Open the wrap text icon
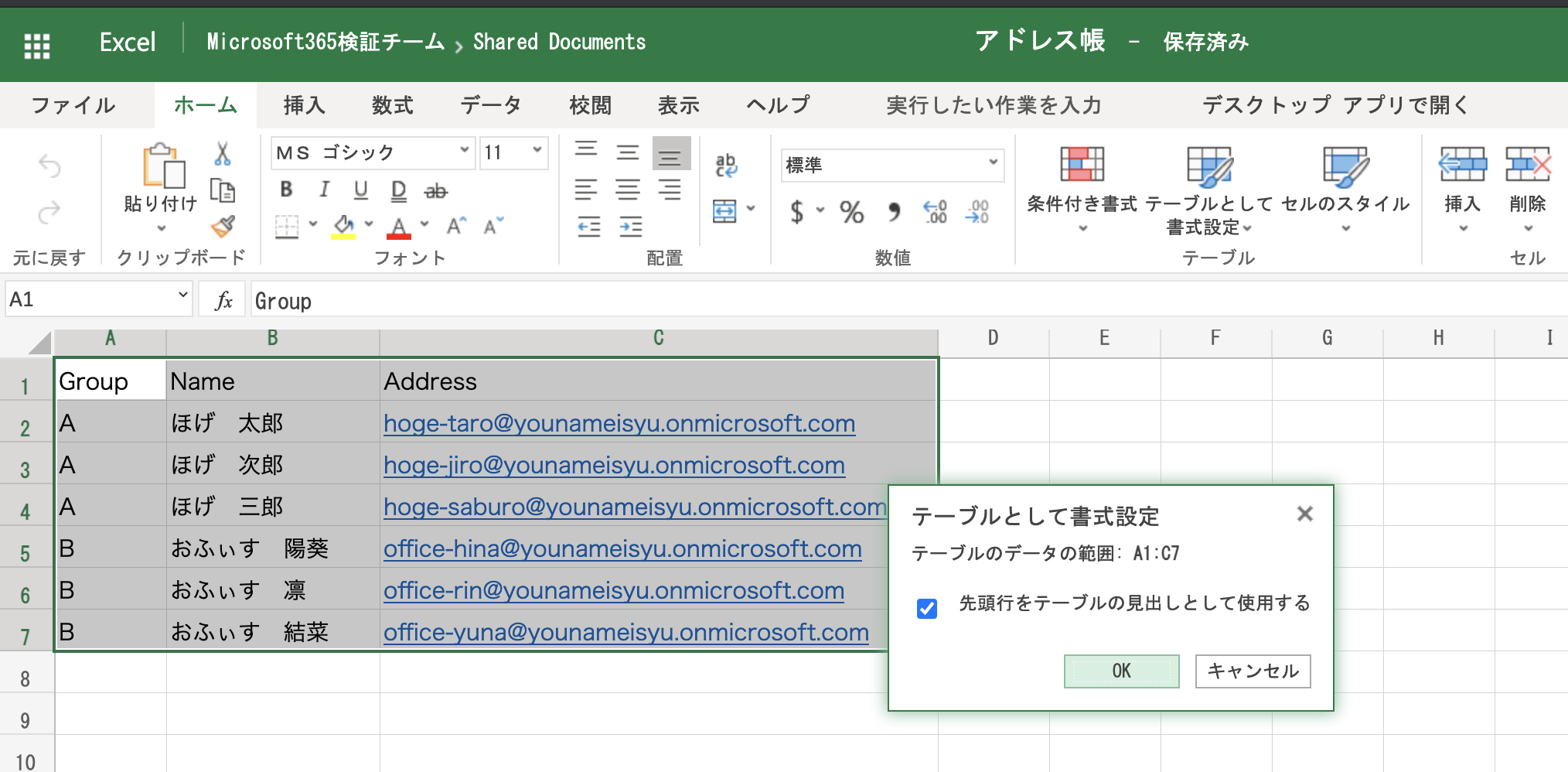Screen dimensions: 1568x772 pyautogui.click(x=727, y=164)
